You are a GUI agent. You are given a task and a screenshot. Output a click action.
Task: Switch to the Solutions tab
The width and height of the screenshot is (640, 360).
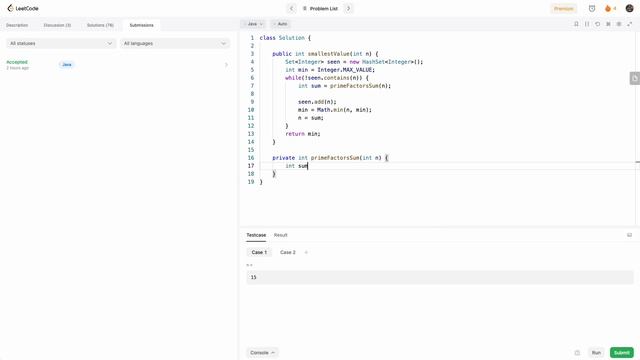100,25
